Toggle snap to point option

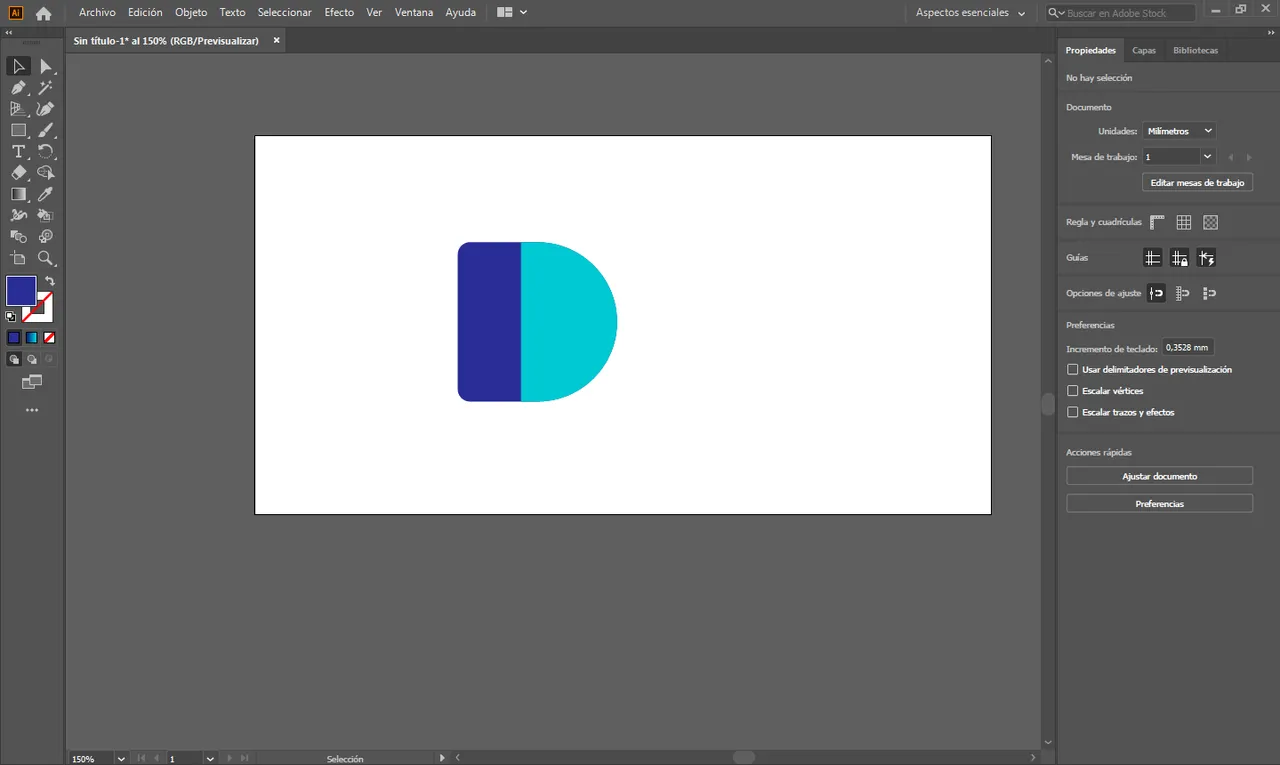pyautogui.click(x=1157, y=293)
